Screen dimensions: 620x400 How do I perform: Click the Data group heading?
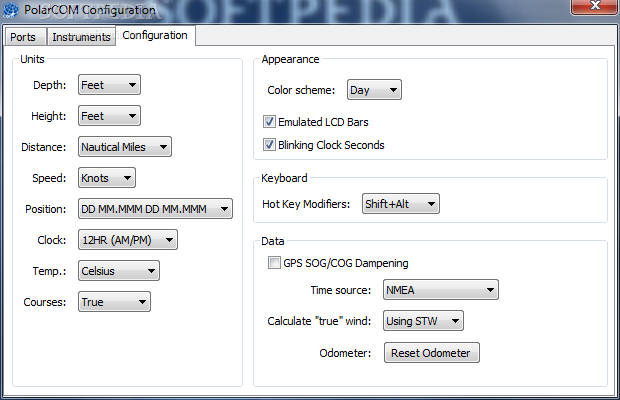point(272,241)
